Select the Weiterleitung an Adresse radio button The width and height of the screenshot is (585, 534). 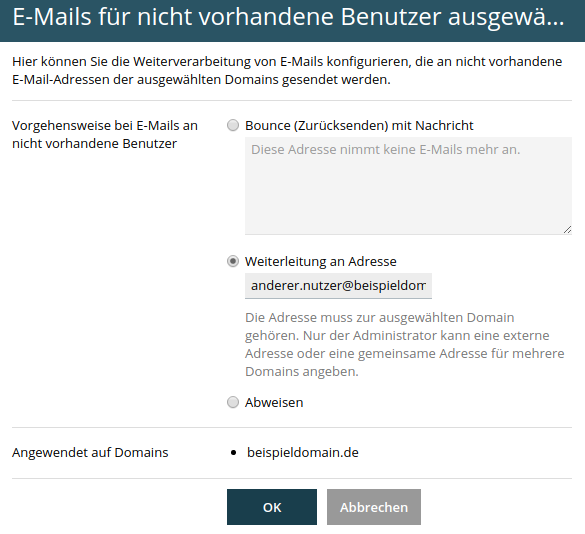click(x=233, y=261)
